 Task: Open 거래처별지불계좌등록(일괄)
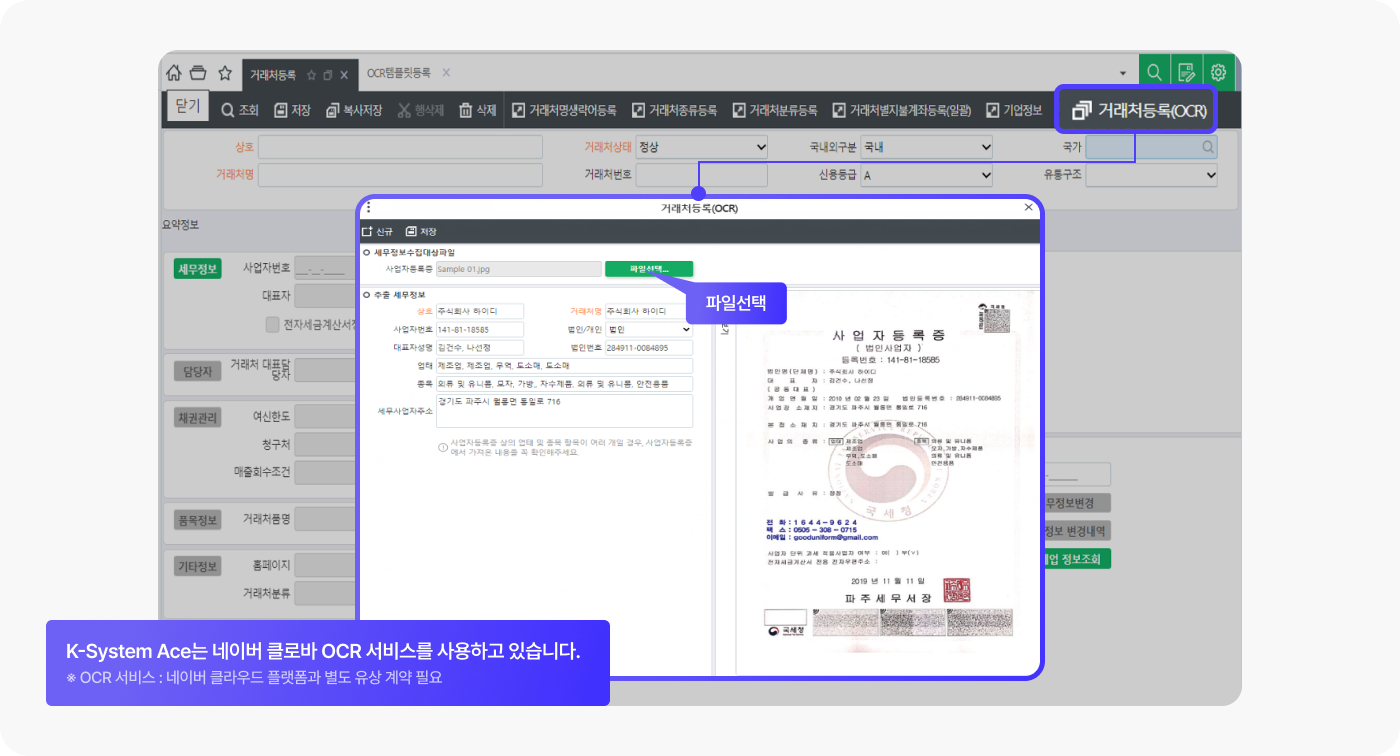[901, 110]
